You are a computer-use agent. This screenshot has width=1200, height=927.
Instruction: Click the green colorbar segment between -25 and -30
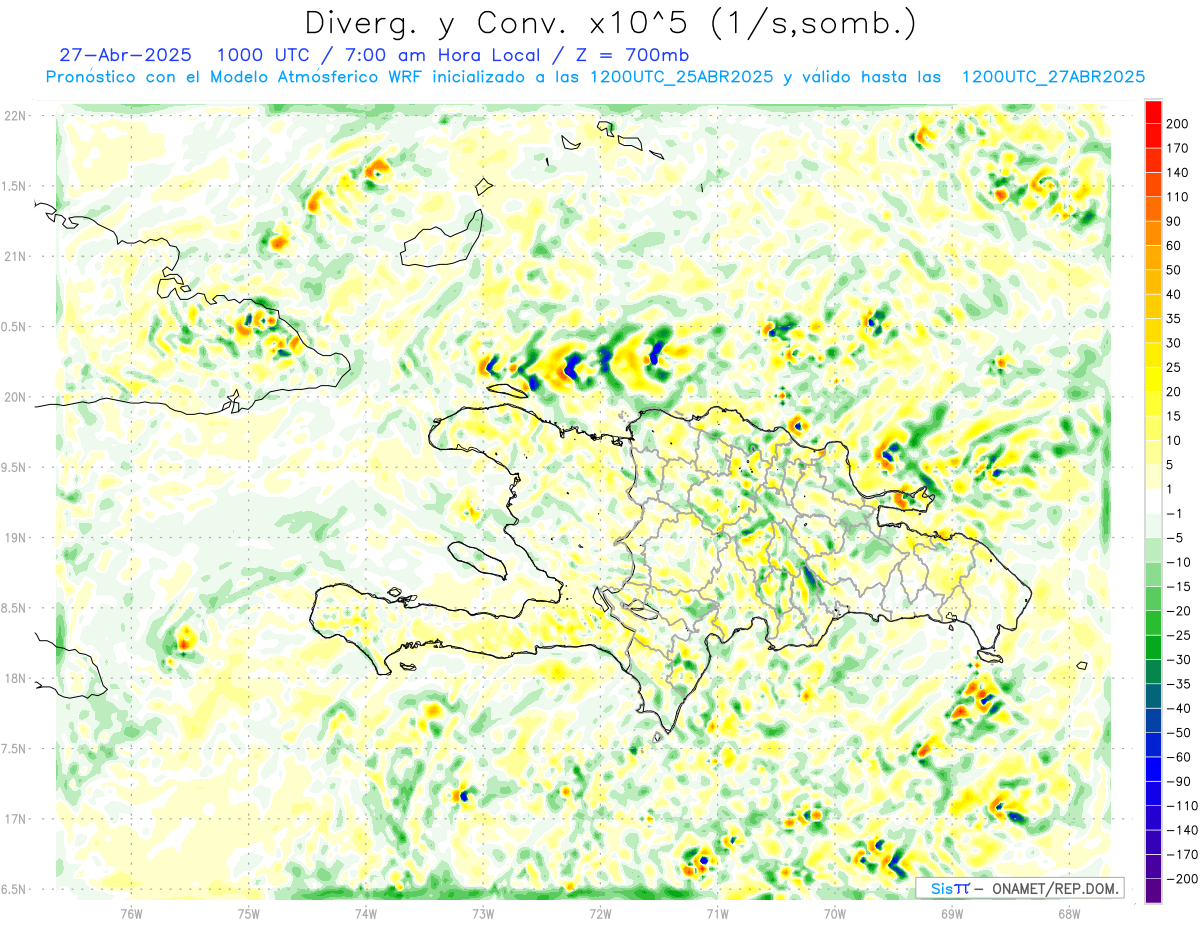[x=1153, y=646]
